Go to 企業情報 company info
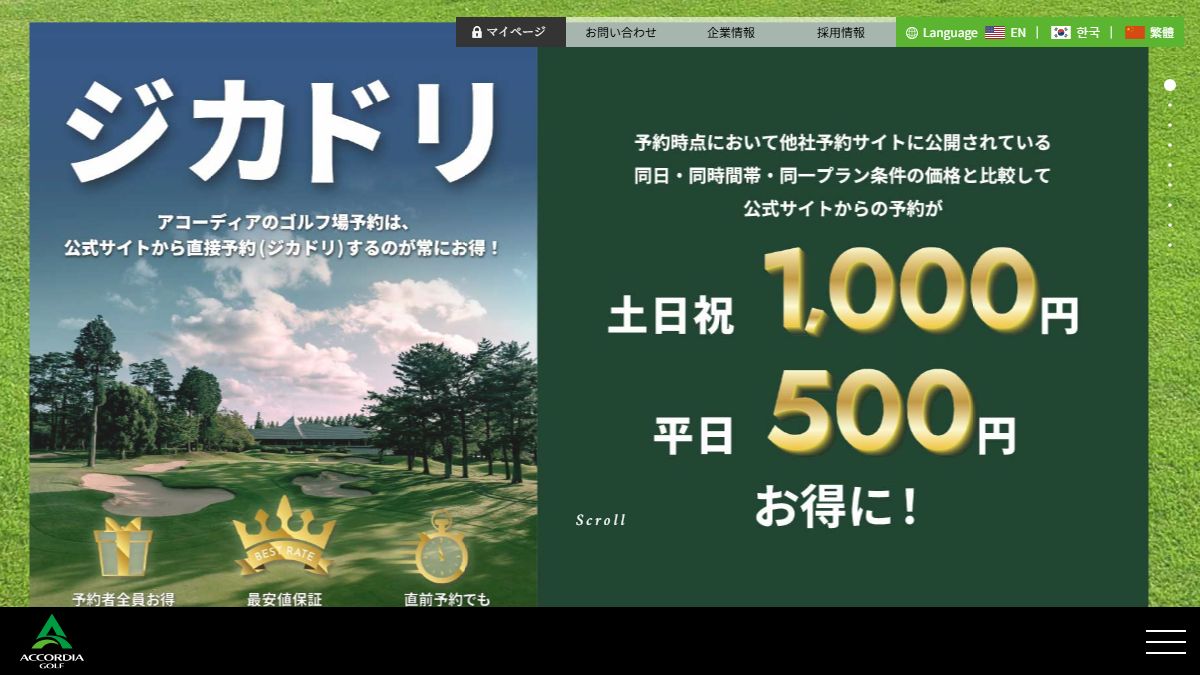 click(x=731, y=32)
